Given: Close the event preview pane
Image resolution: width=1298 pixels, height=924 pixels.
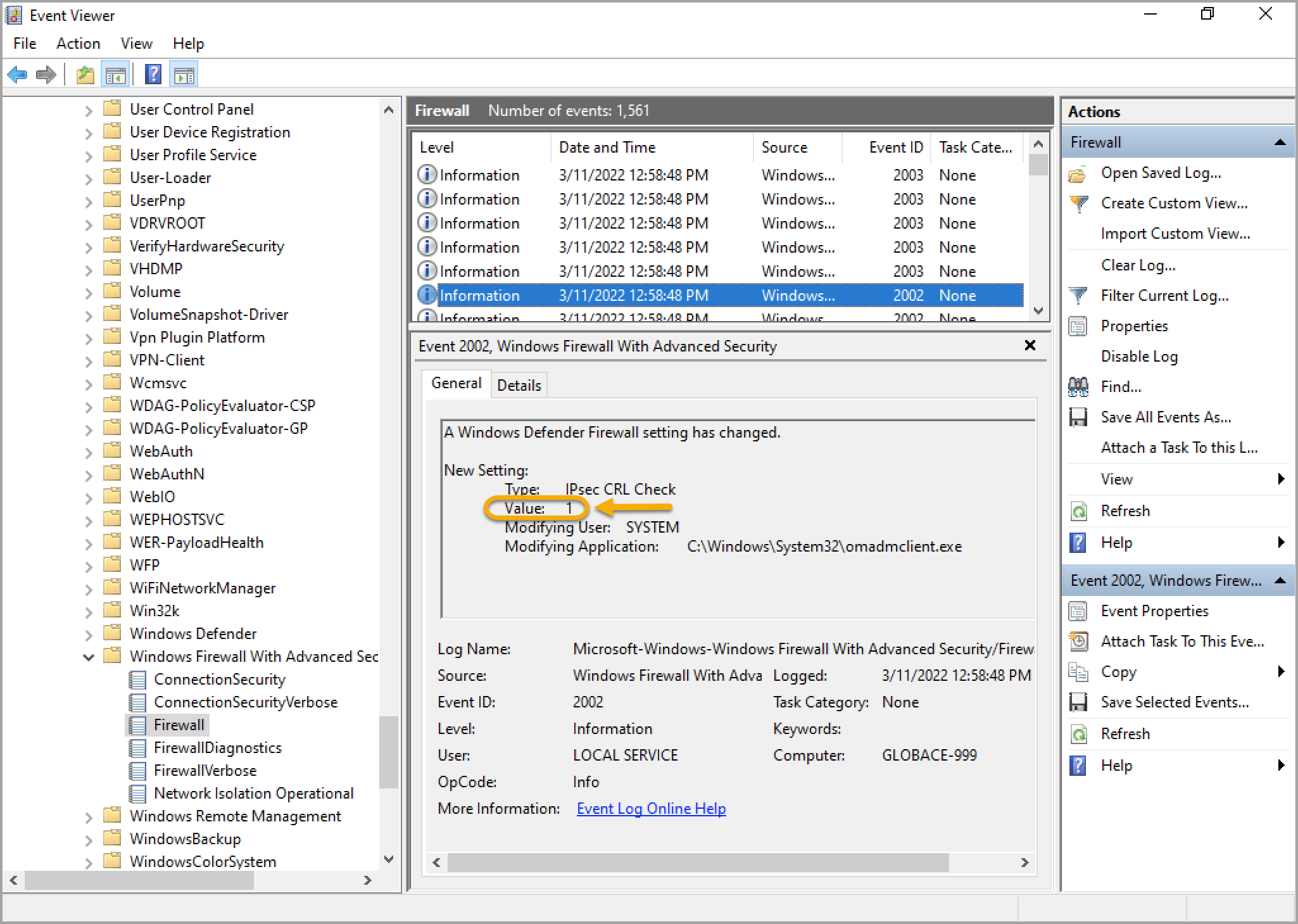Looking at the screenshot, I should coord(1030,345).
